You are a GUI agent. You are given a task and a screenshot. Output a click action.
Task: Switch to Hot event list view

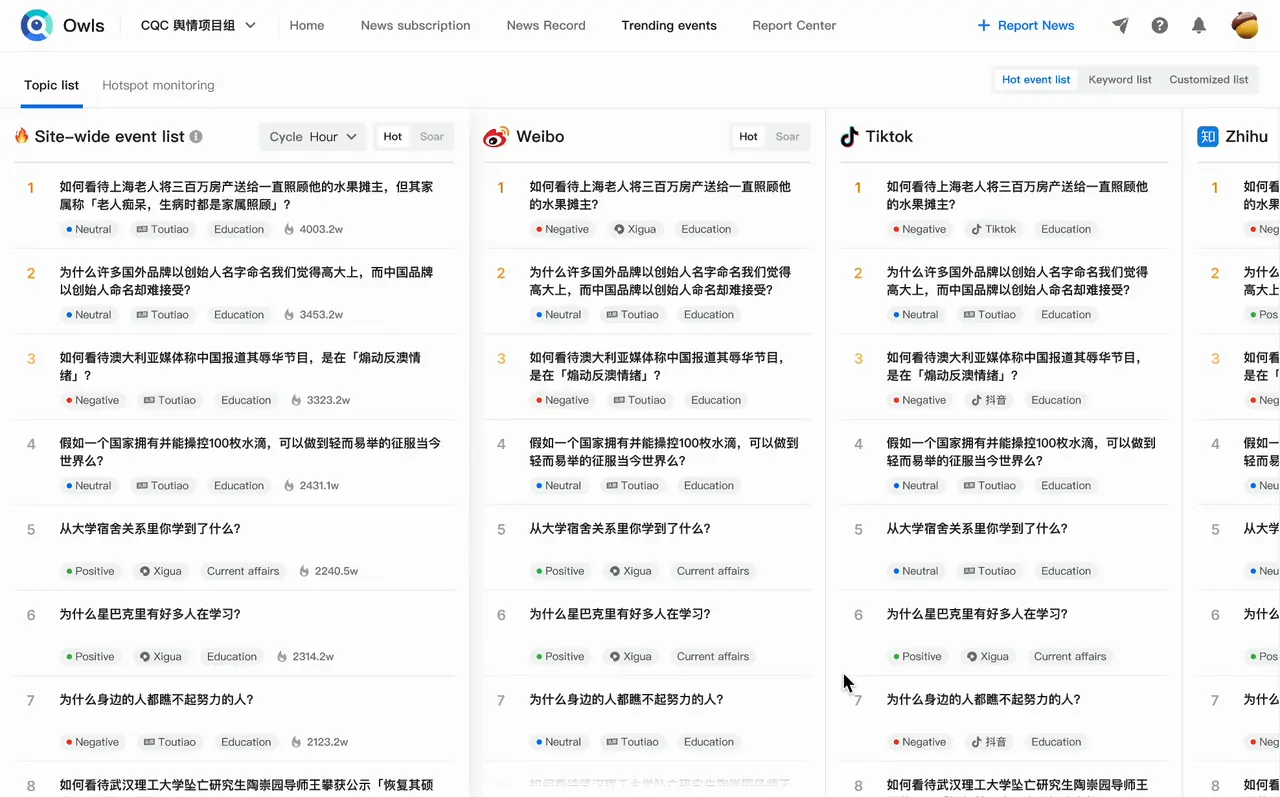(1036, 80)
